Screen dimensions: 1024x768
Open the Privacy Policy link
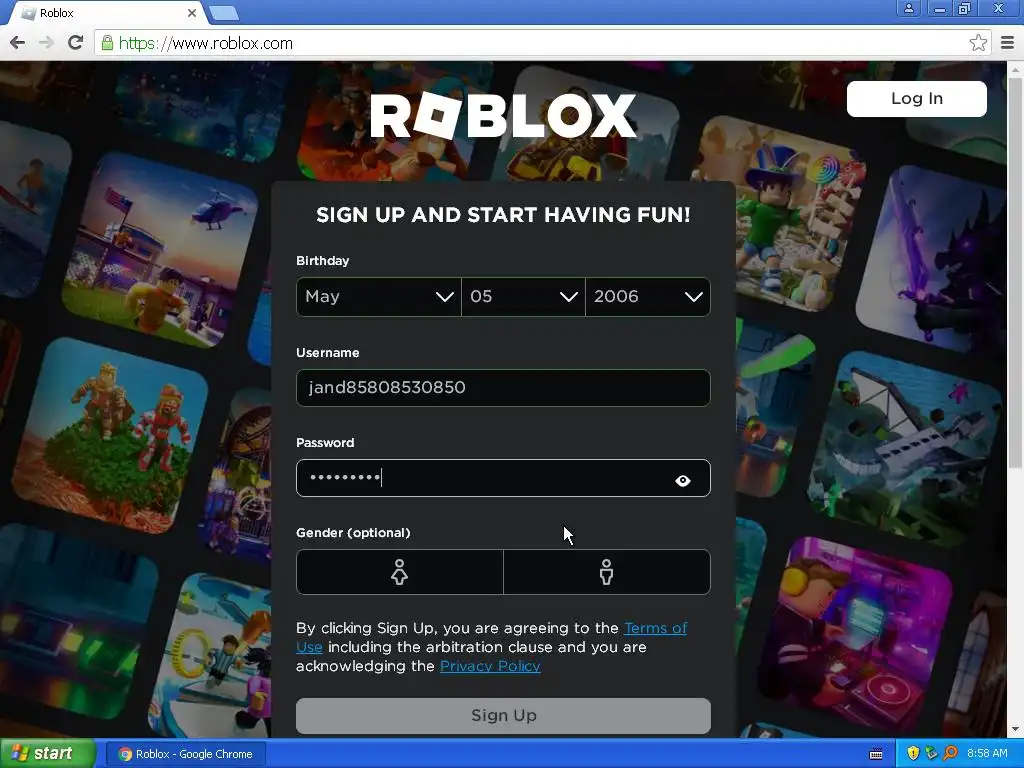click(x=490, y=666)
